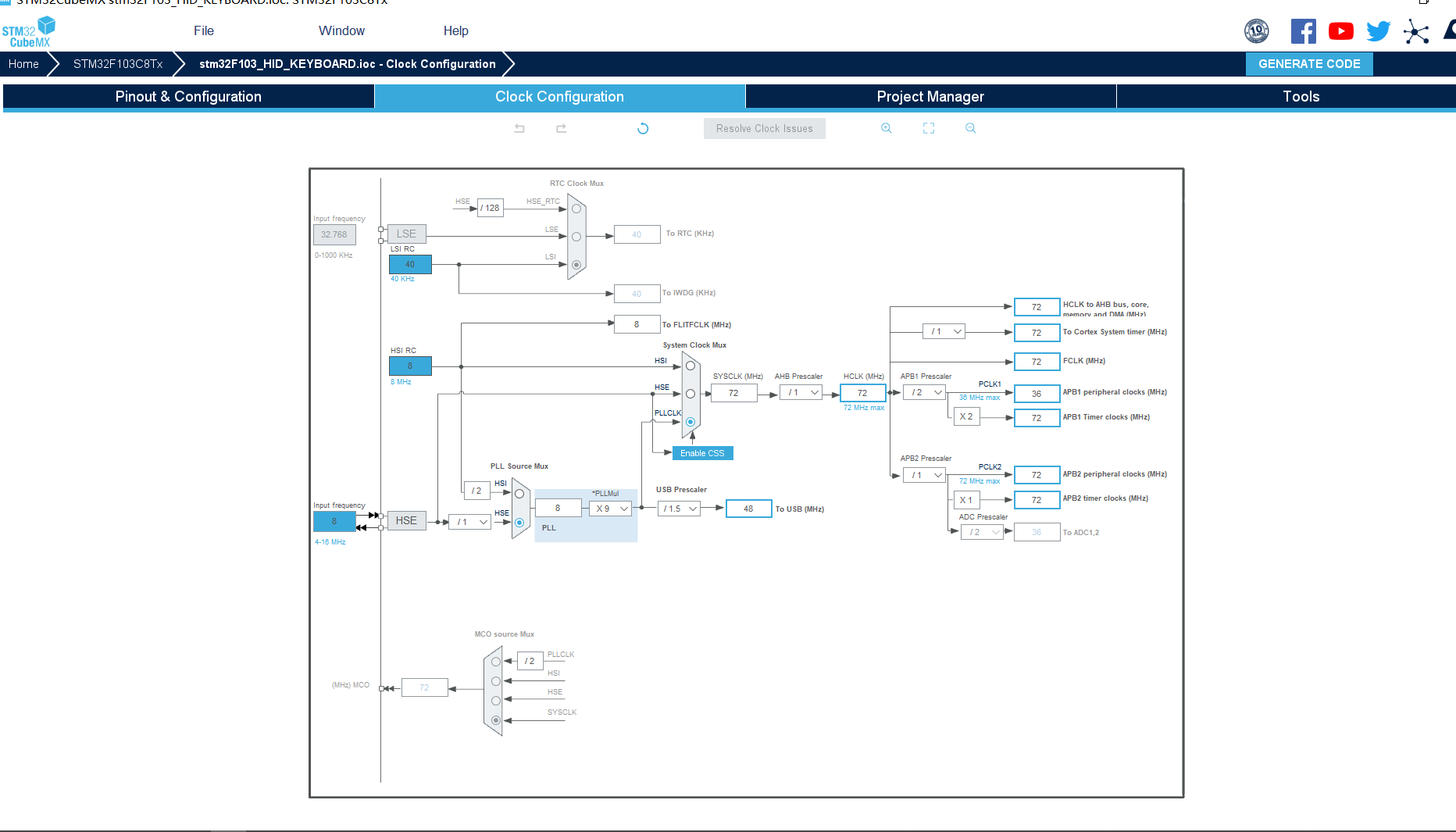Open the Window menu
The height and width of the screenshot is (832, 1456).
(341, 31)
